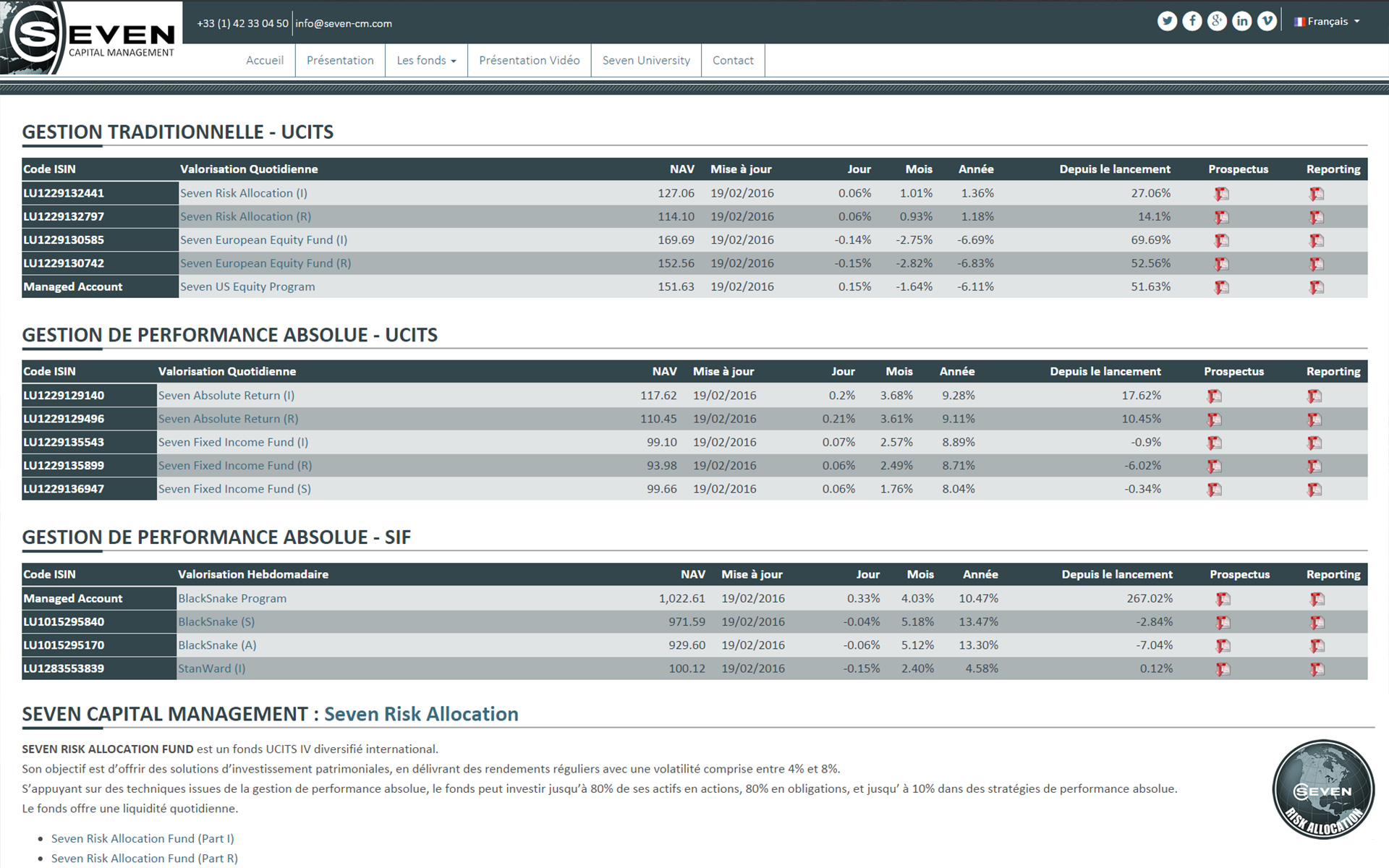Open Prospectus PDF for BlackSnake (A)
Viewport: 1389px width, 868px height.
(1223, 646)
